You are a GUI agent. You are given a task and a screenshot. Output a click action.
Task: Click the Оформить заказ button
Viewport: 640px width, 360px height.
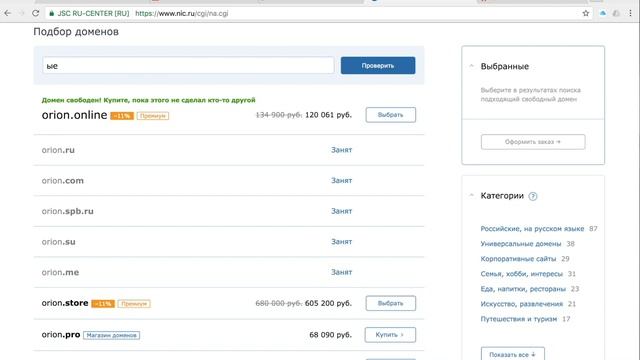click(533, 142)
